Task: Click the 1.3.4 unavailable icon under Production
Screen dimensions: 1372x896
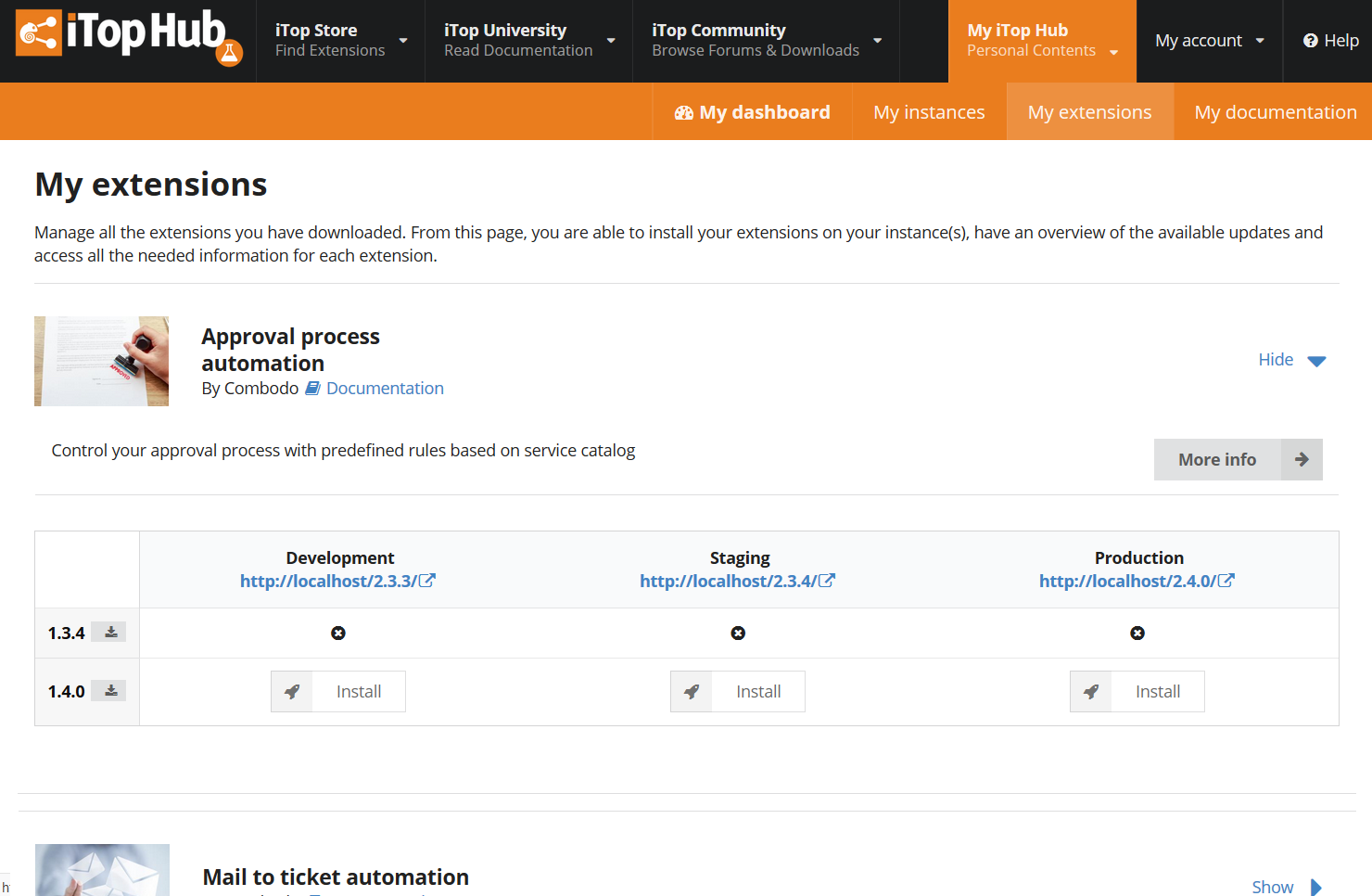Action: click(1137, 634)
